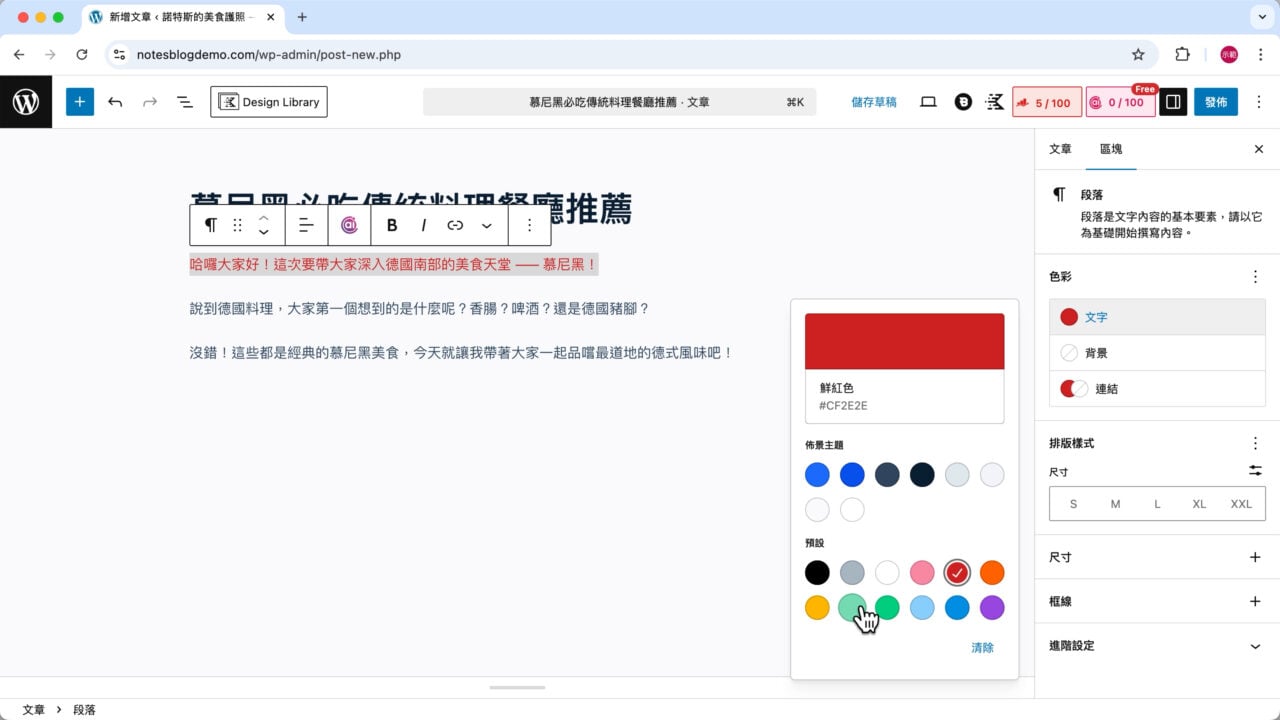The width and height of the screenshot is (1280, 720).
Task: Insert a link using the link icon
Action: (455, 224)
